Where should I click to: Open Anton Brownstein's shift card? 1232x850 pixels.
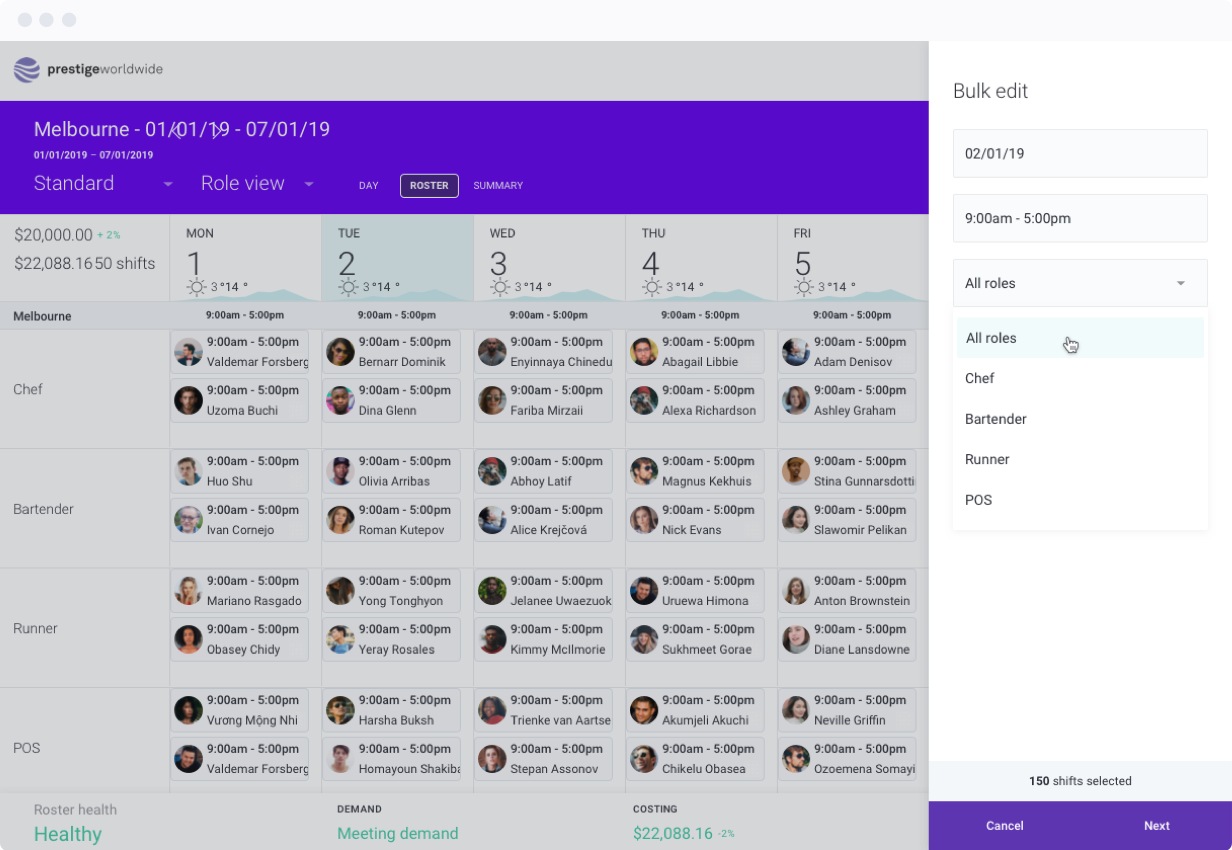(x=848, y=591)
